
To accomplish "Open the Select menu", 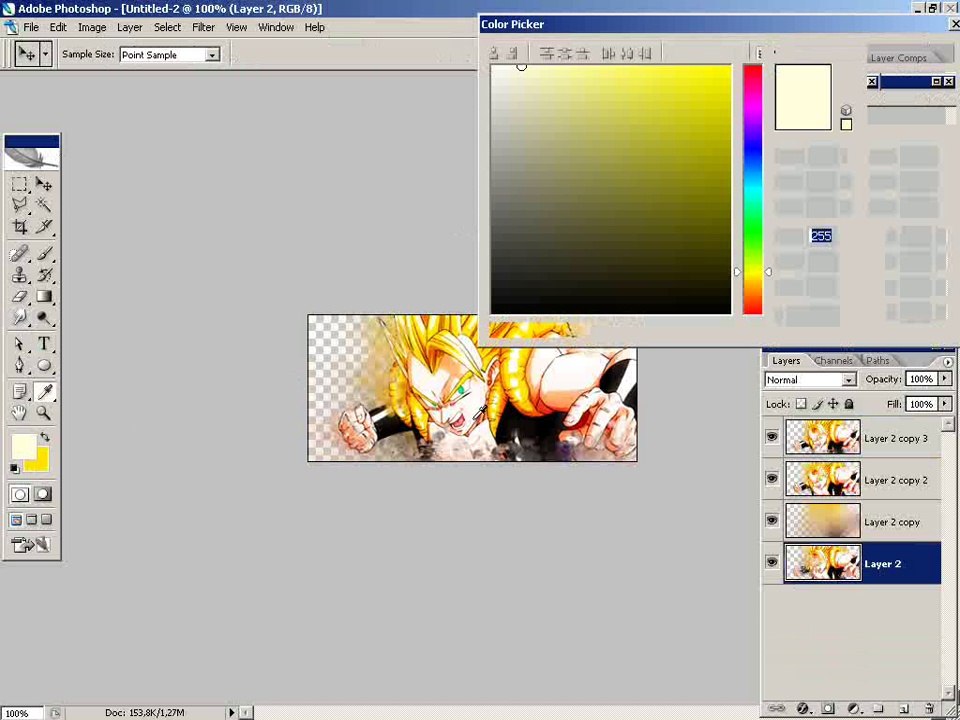I will (x=167, y=28).
